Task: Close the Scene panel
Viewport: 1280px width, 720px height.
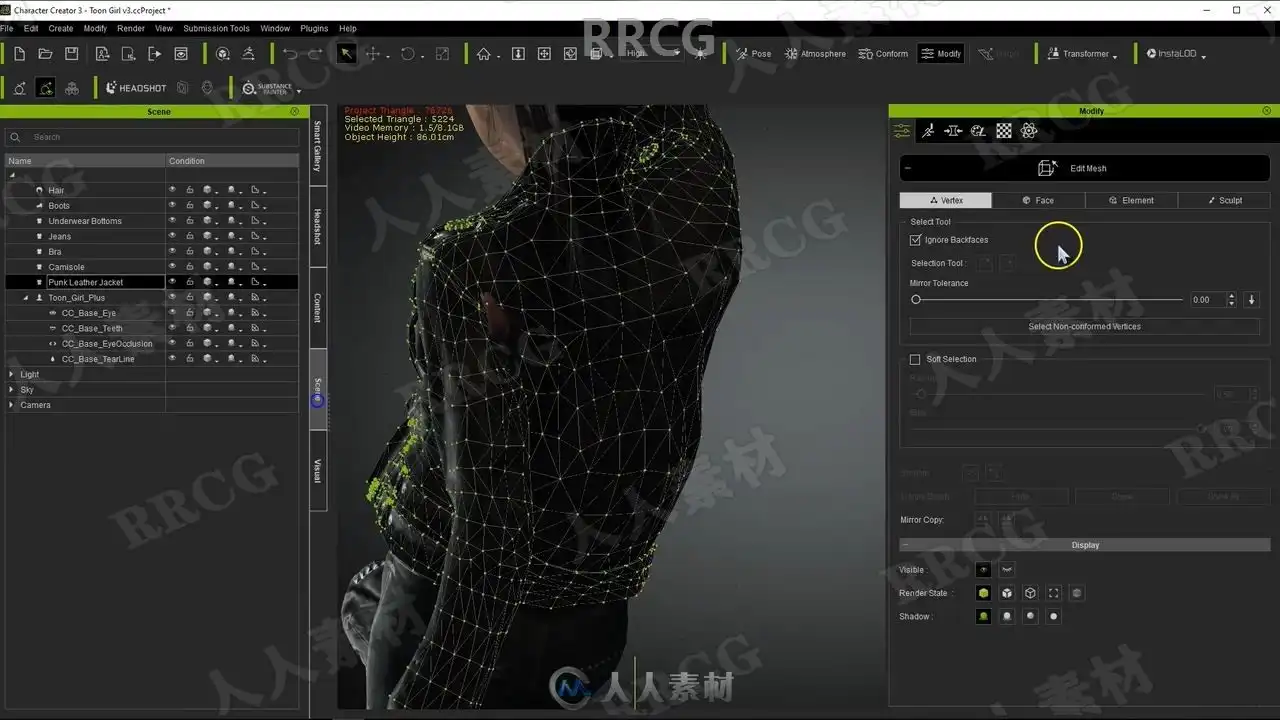Action: point(294,111)
